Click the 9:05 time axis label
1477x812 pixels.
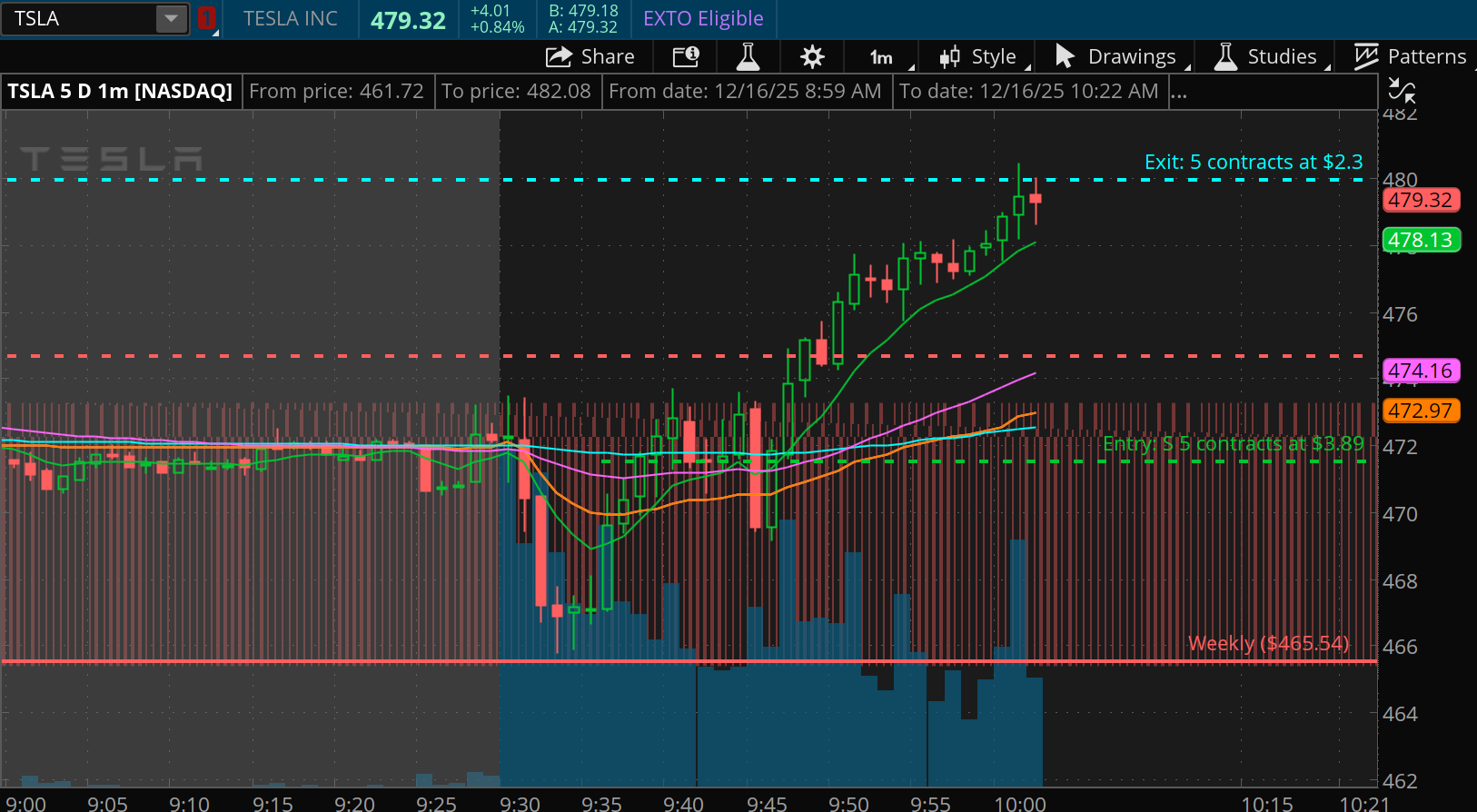(x=107, y=803)
